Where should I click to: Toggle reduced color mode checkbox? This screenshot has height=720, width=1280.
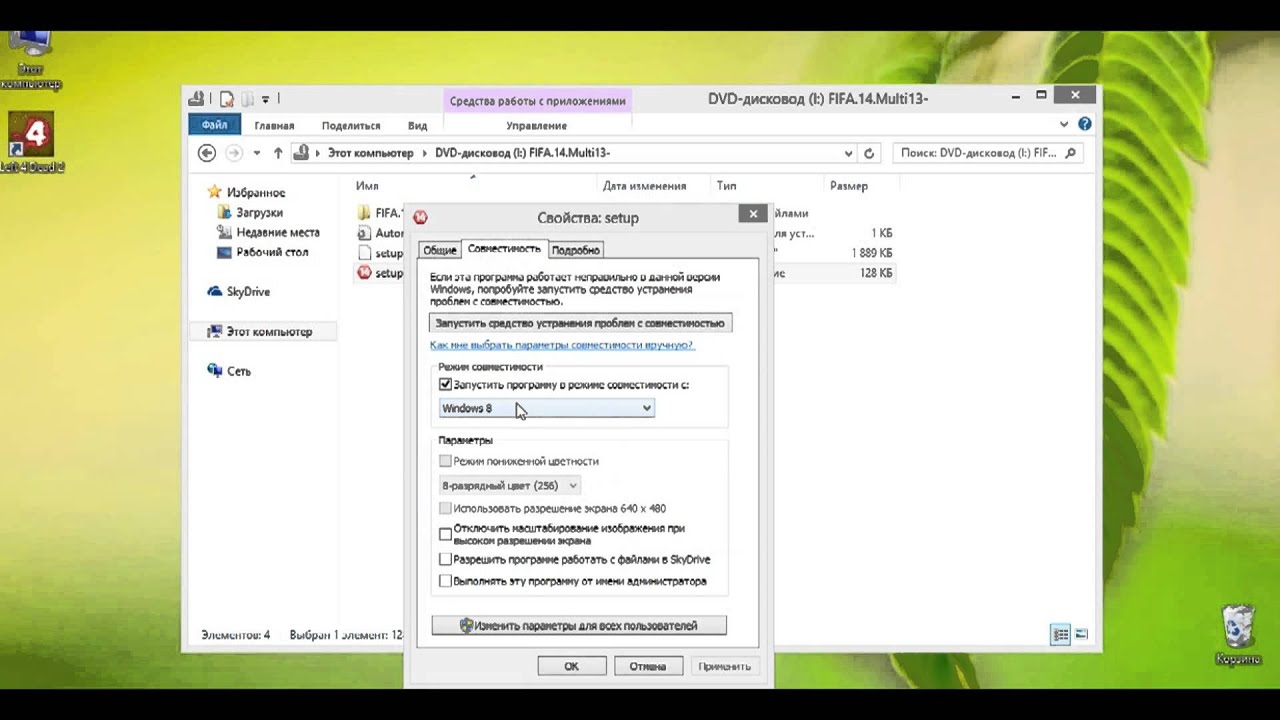click(x=445, y=461)
